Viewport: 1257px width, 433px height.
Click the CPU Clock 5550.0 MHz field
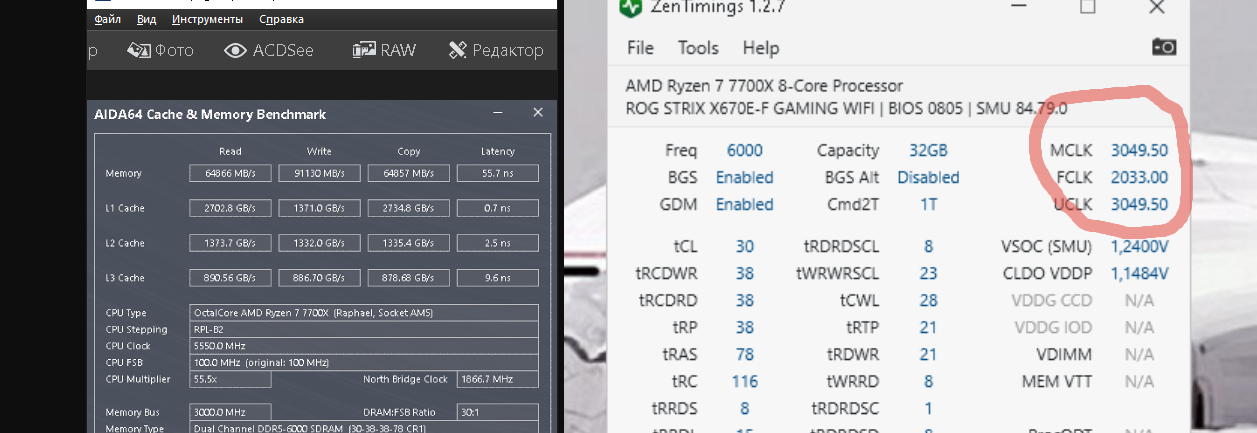coord(364,346)
